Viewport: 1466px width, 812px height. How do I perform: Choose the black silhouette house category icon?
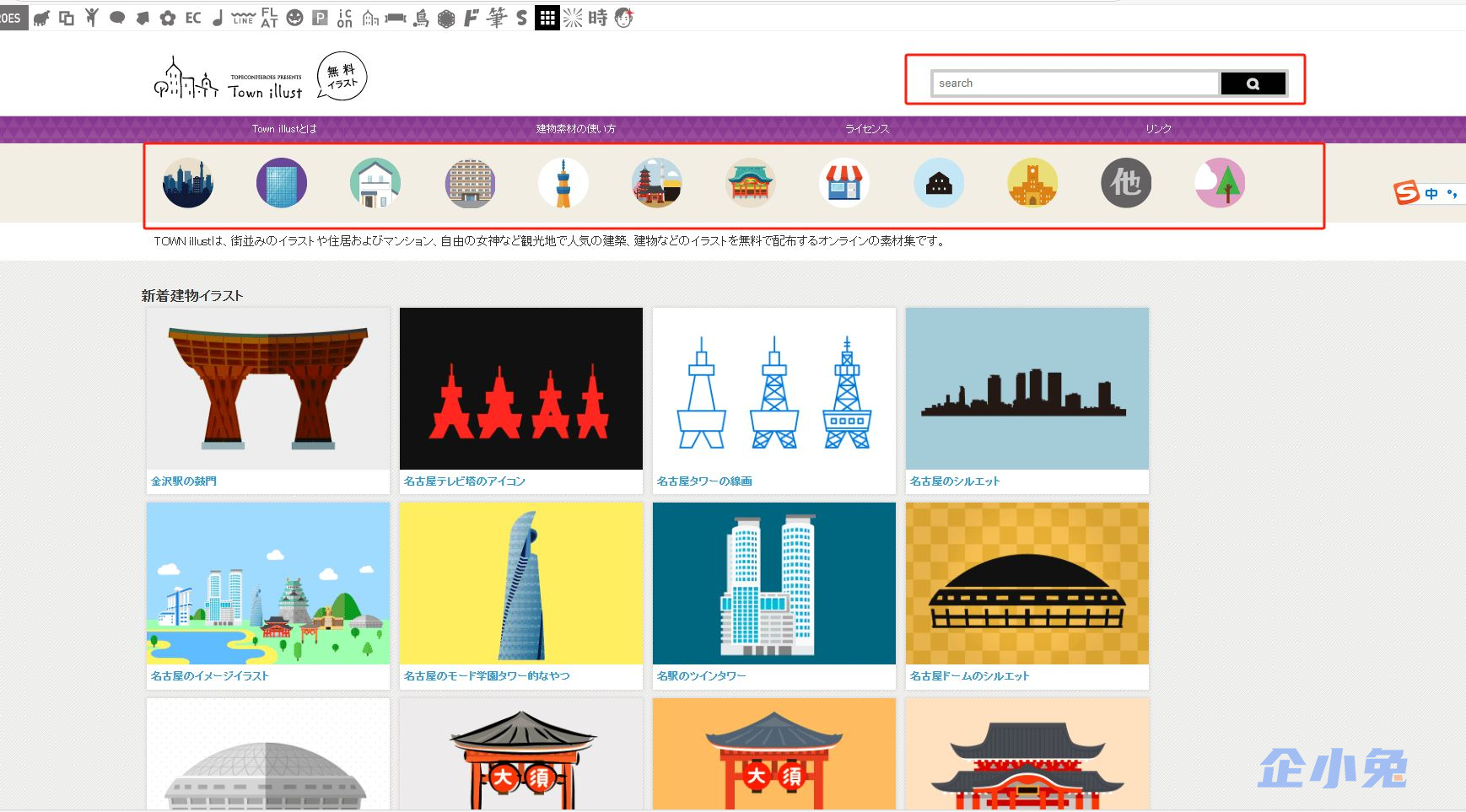click(x=939, y=183)
